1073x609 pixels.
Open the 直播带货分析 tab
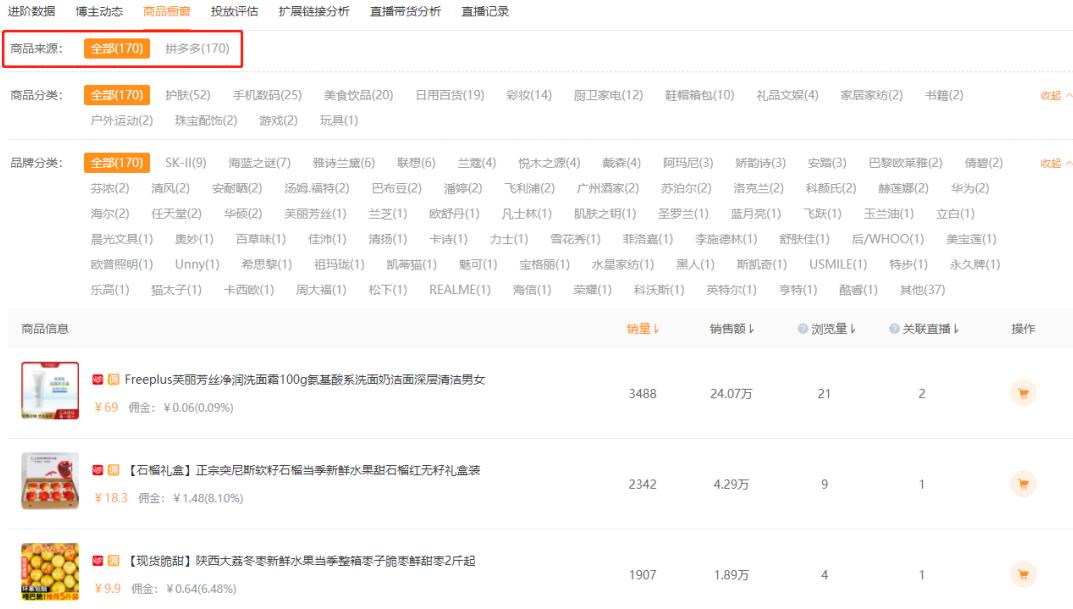[406, 11]
